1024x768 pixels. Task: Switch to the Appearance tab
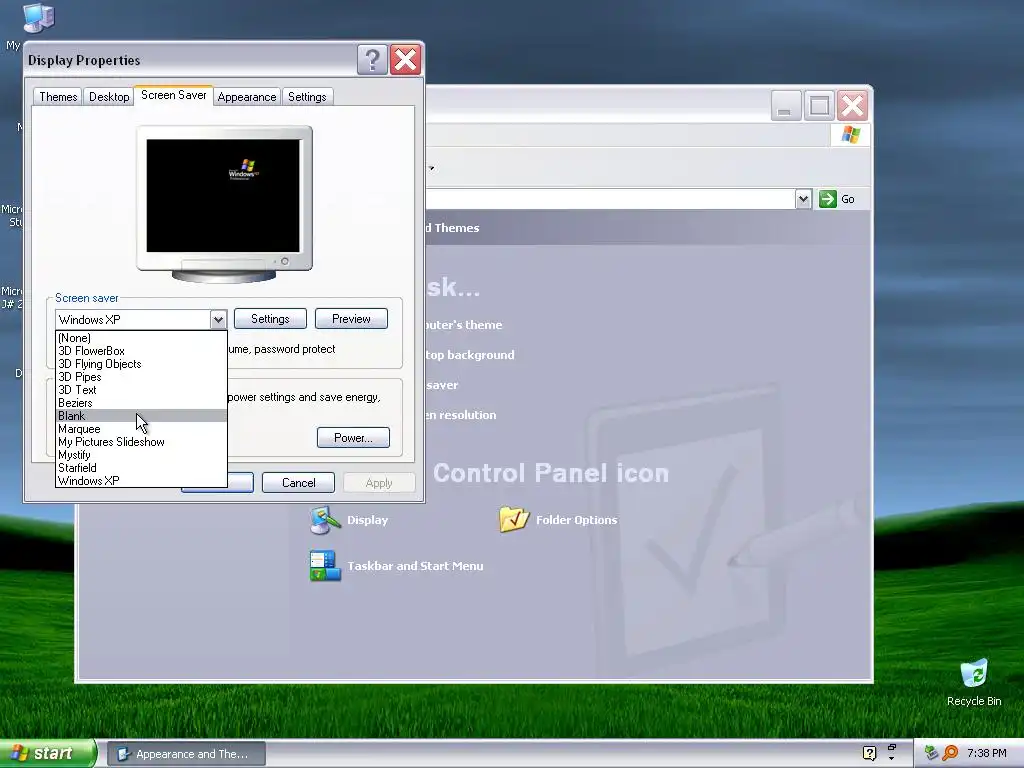click(247, 97)
